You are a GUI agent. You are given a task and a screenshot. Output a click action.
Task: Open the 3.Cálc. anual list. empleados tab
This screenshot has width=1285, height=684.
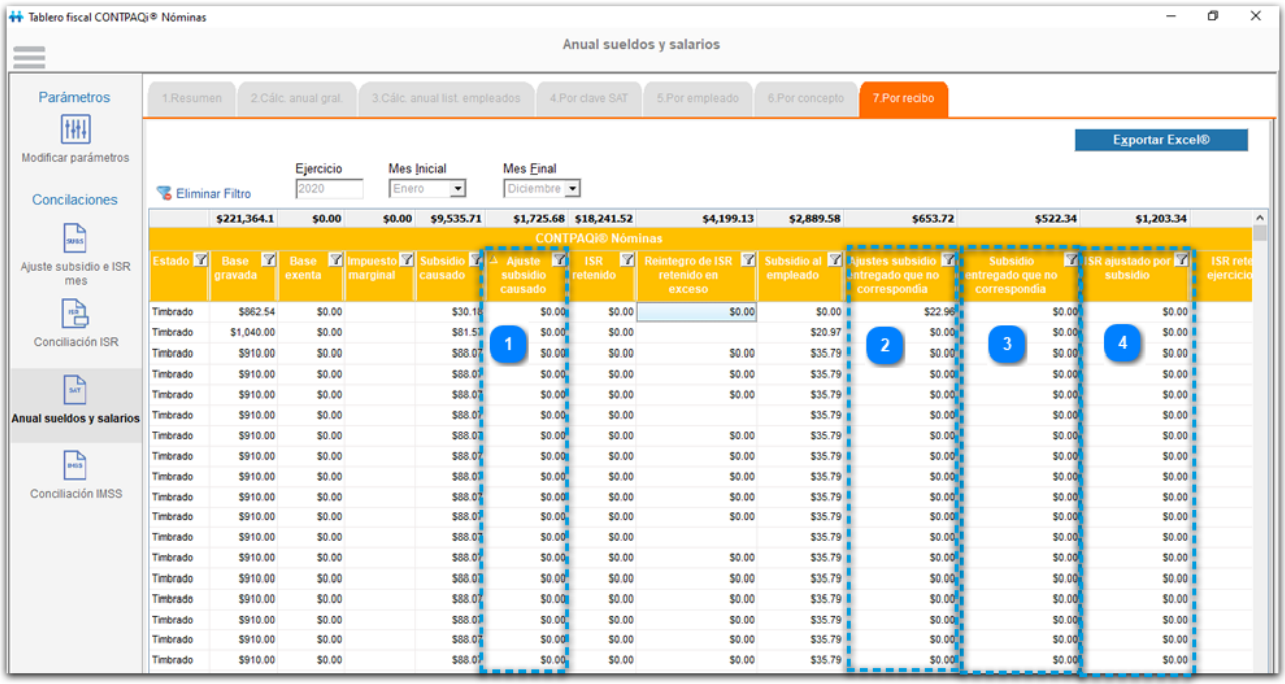coord(446,99)
